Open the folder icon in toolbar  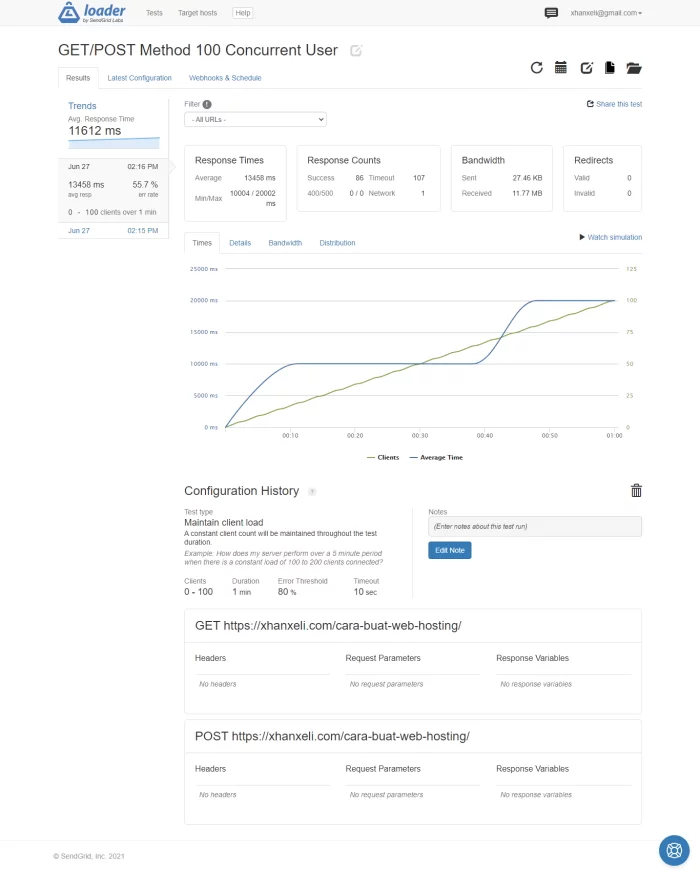click(x=634, y=68)
